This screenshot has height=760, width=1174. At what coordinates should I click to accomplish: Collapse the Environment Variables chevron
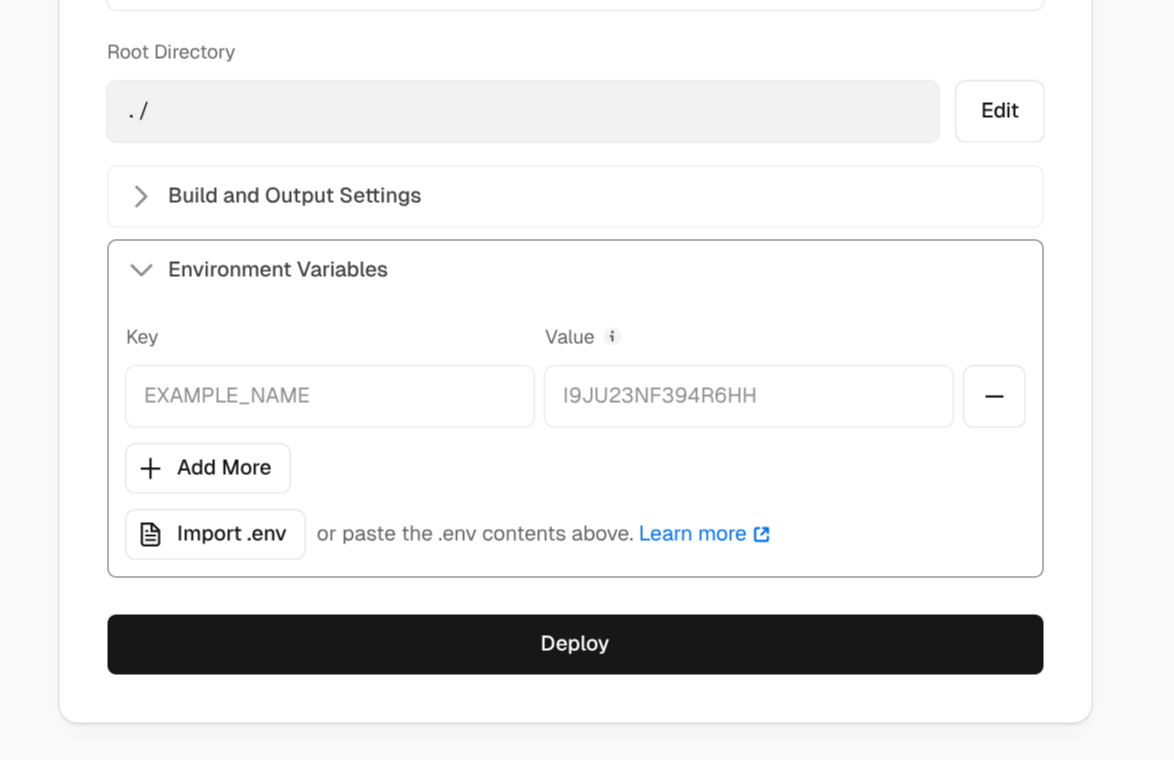[x=142, y=270]
